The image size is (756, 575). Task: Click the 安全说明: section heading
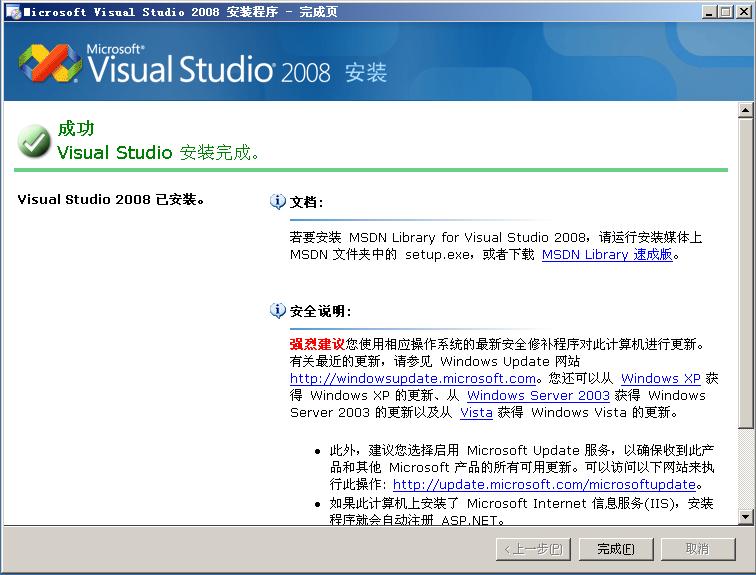click(x=321, y=311)
